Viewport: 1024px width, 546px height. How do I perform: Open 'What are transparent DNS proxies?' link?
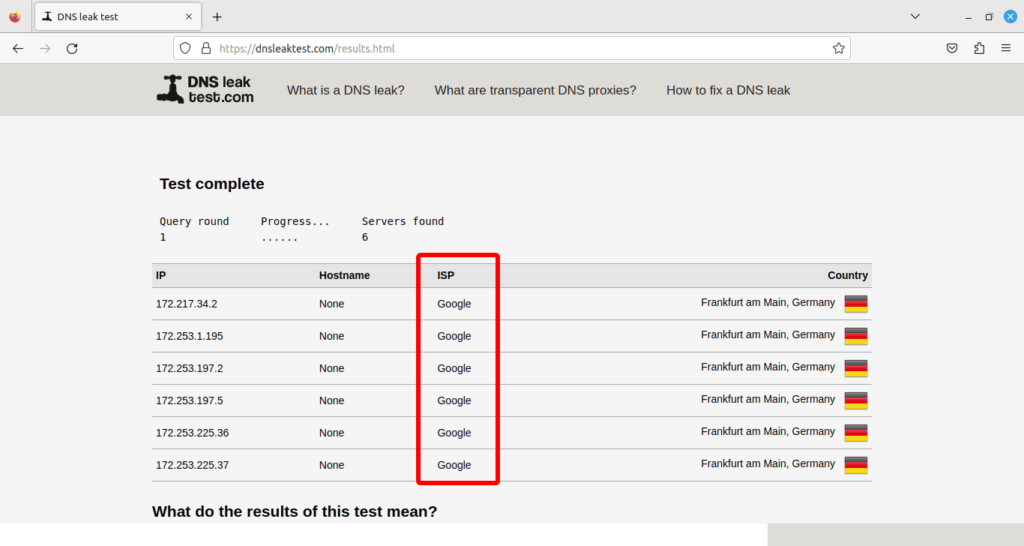(535, 90)
